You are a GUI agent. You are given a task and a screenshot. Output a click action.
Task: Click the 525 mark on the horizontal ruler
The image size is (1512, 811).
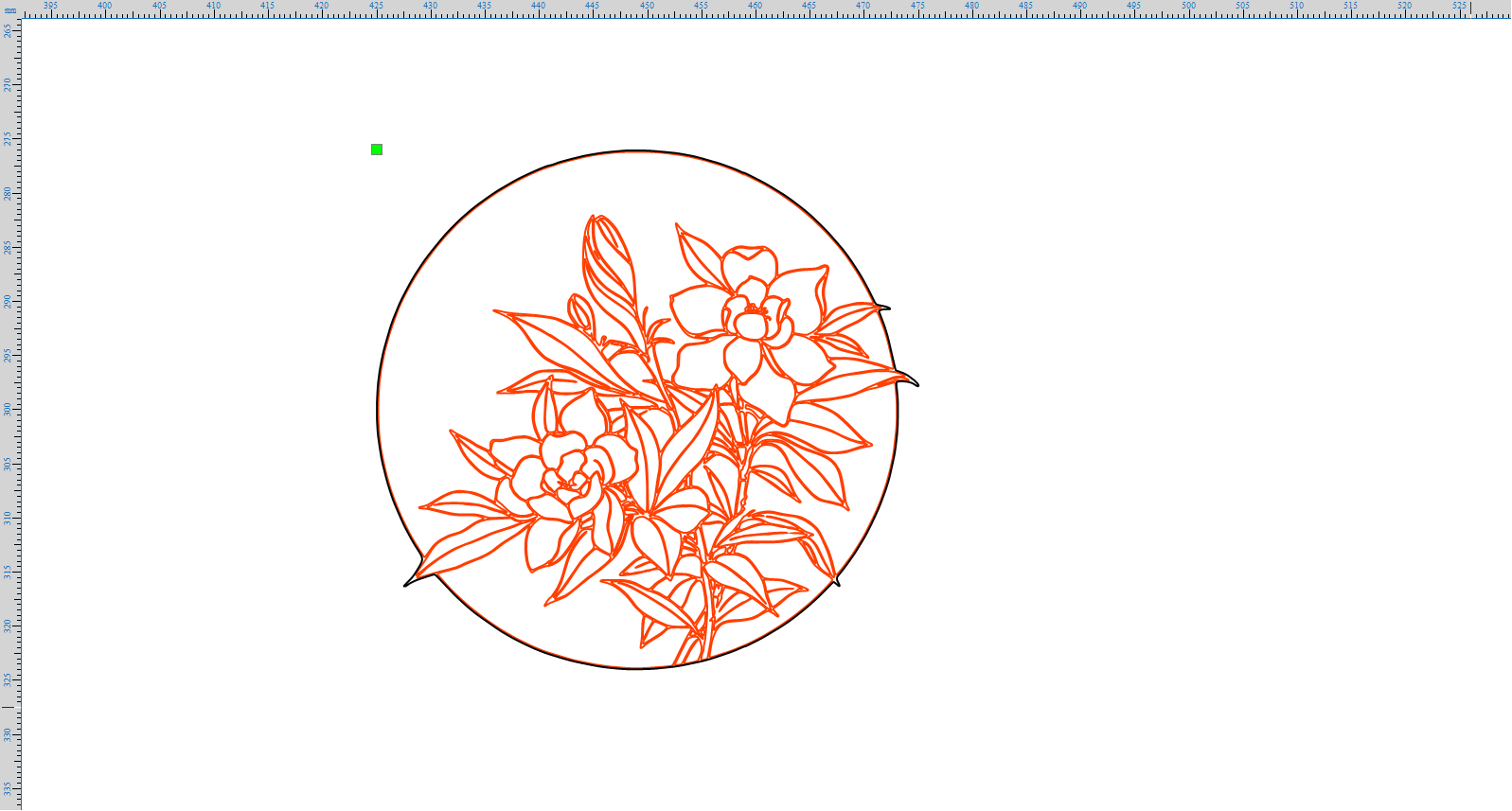tap(1459, 6)
